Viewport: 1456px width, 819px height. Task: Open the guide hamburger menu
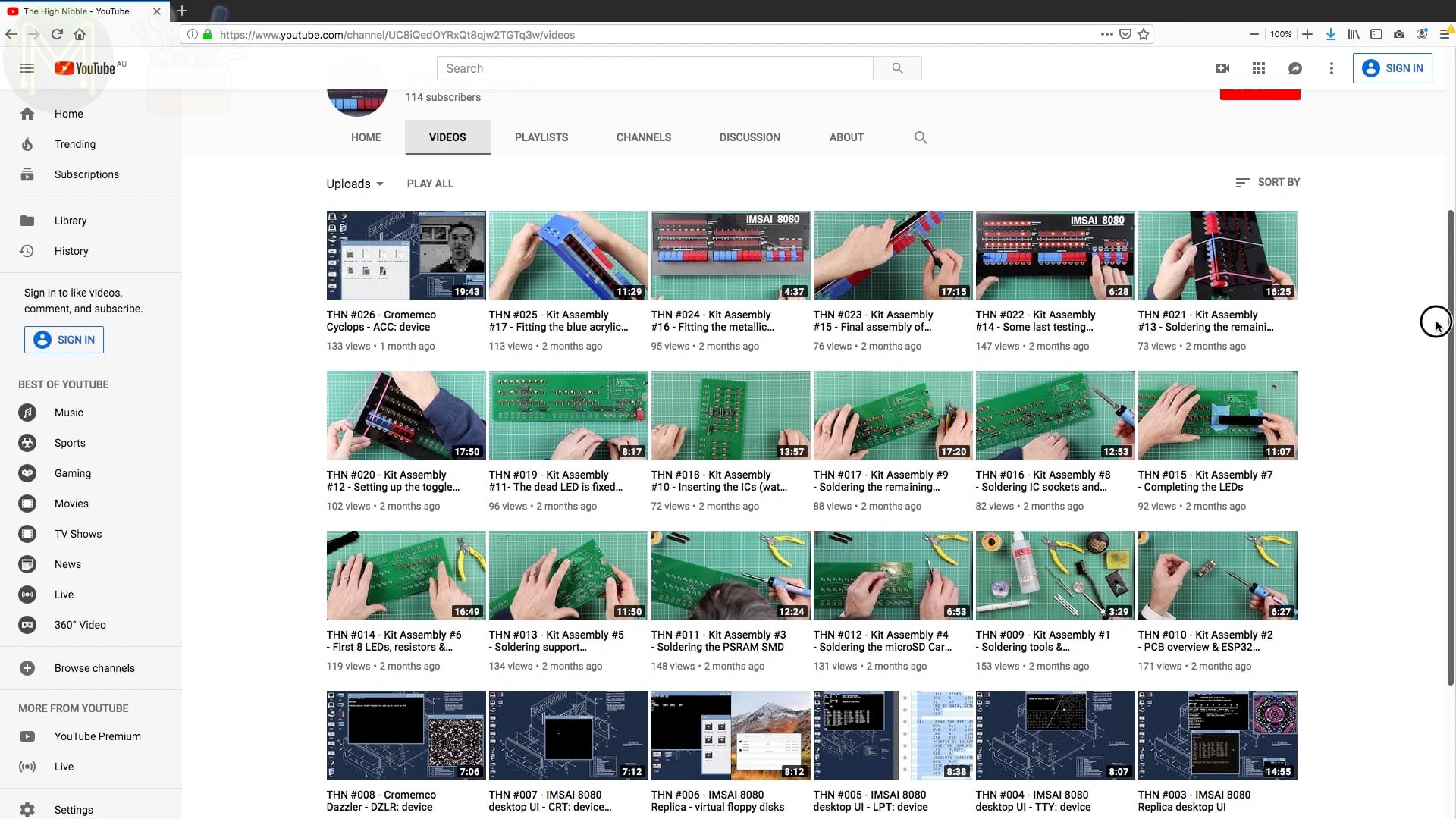click(x=27, y=68)
